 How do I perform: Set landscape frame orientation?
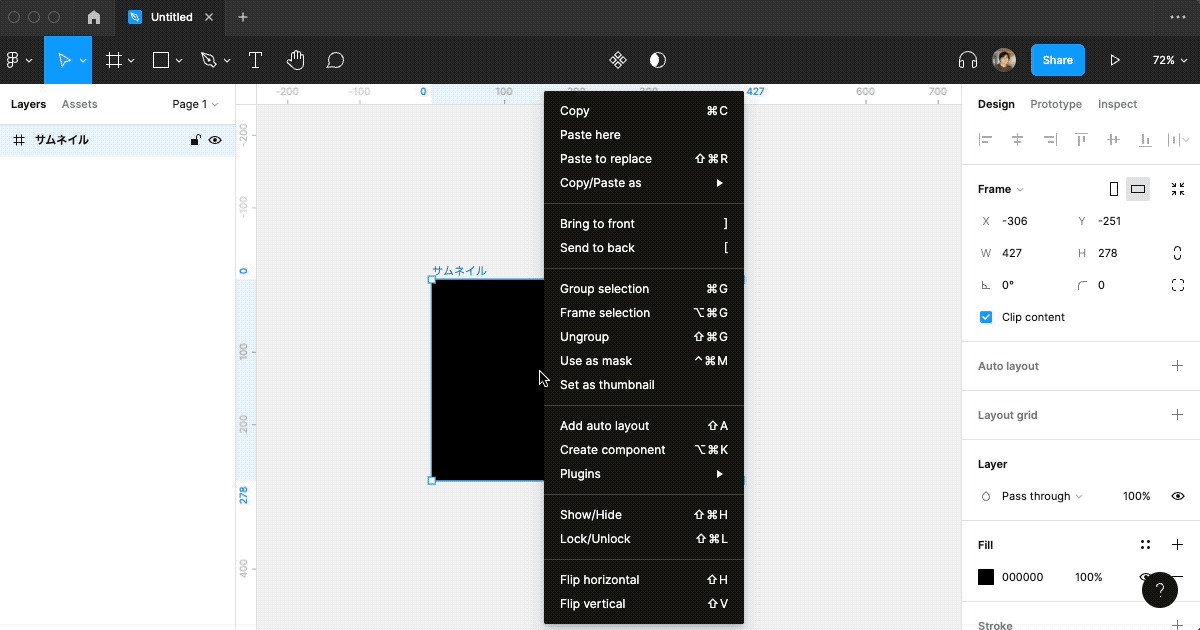1138,189
